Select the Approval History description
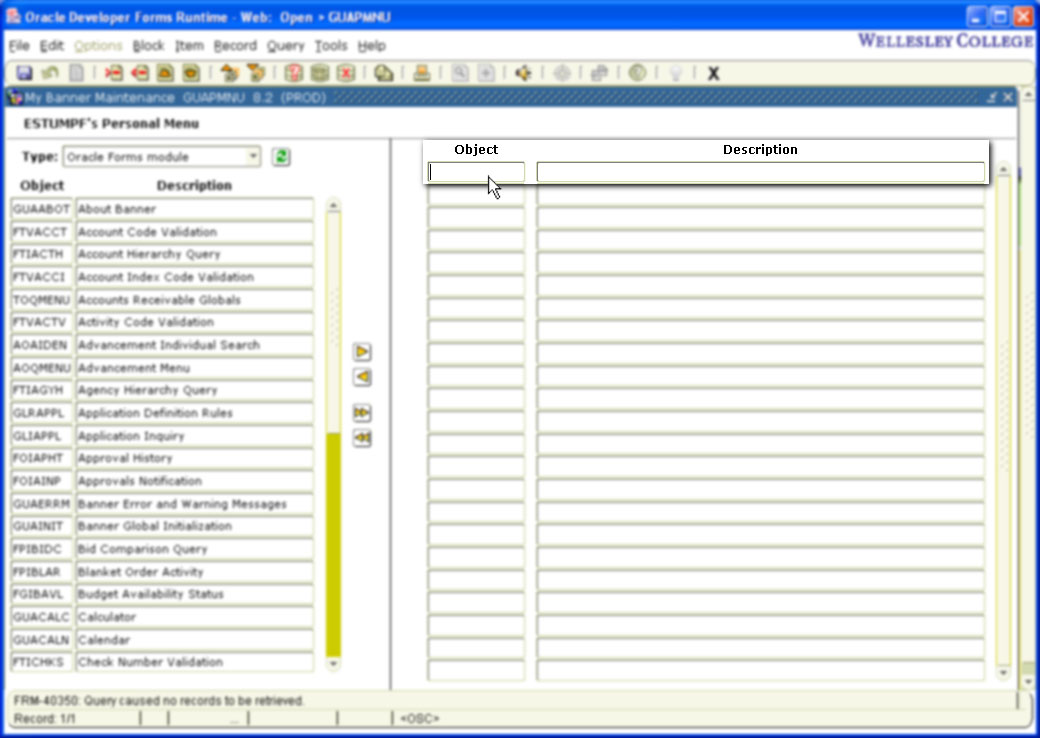This screenshot has width=1040, height=738. [194, 458]
